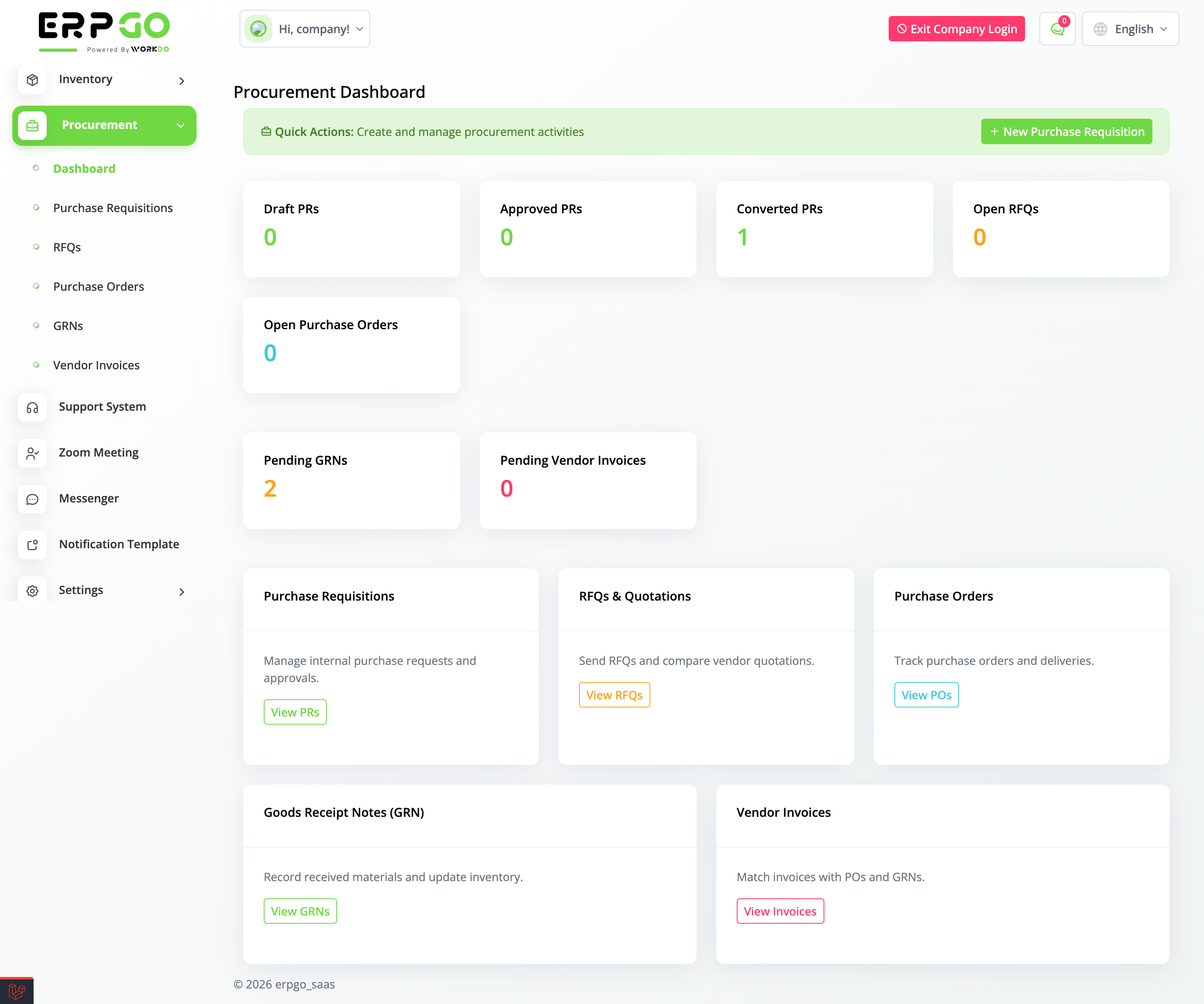Click the Procurement briefcase icon
1204x1004 pixels.
(x=33, y=125)
